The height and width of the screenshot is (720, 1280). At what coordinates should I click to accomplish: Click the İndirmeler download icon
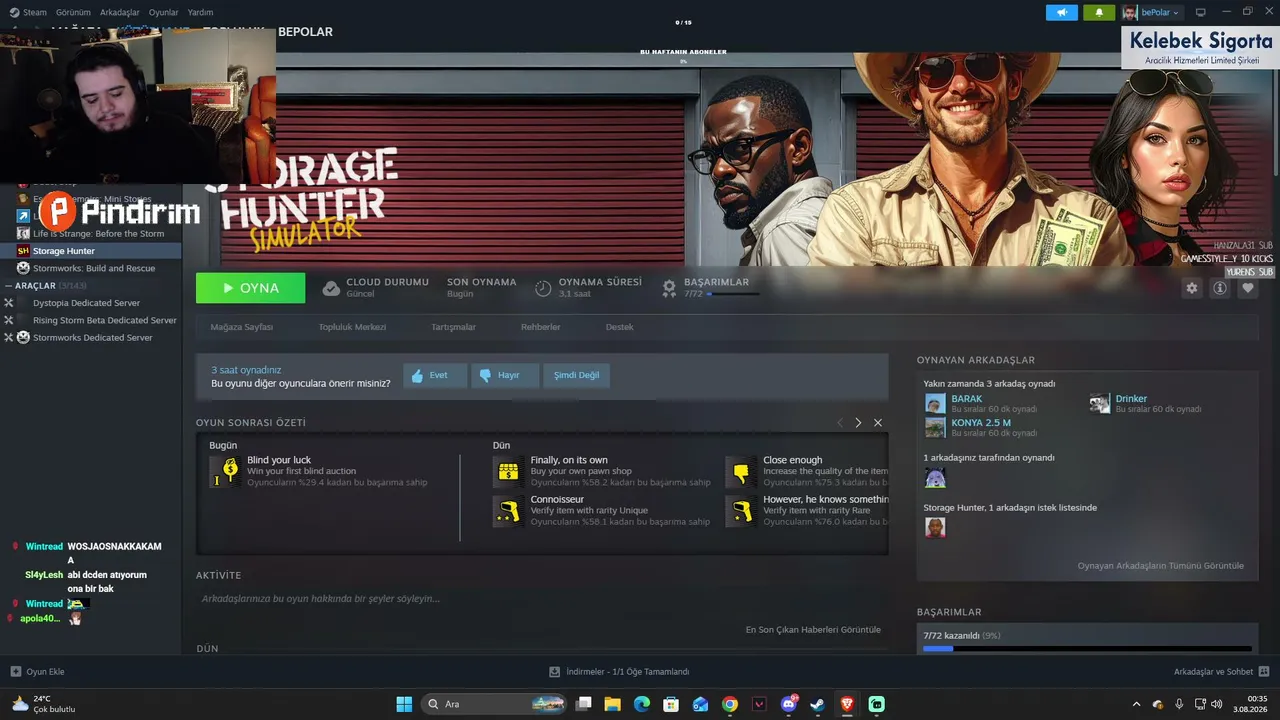pos(555,672)
